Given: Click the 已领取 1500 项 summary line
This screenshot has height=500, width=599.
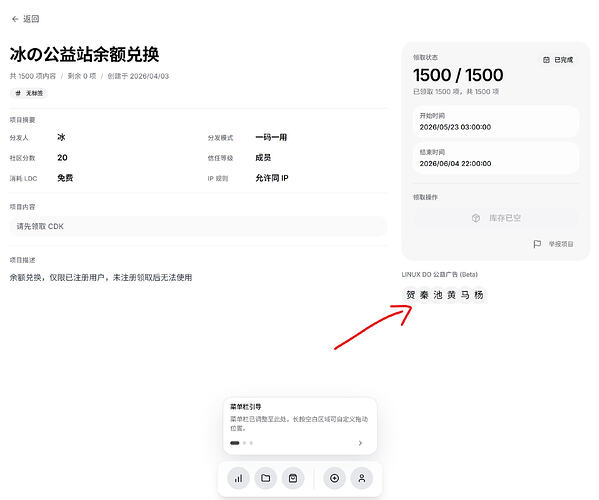Looking at the screenshot, I should [456, 92].
